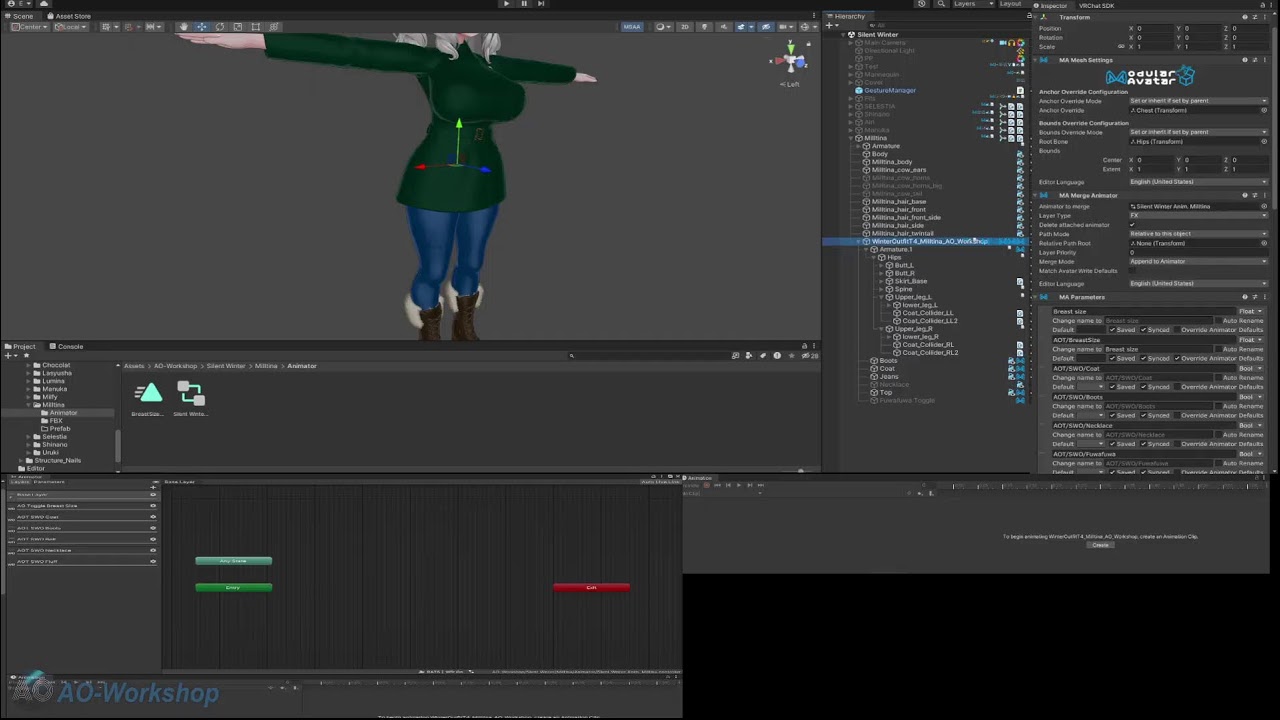The width and height of the screenshot is (1280, 720).
Task: Open the scene camera settings icon
Action: (784, 27)
